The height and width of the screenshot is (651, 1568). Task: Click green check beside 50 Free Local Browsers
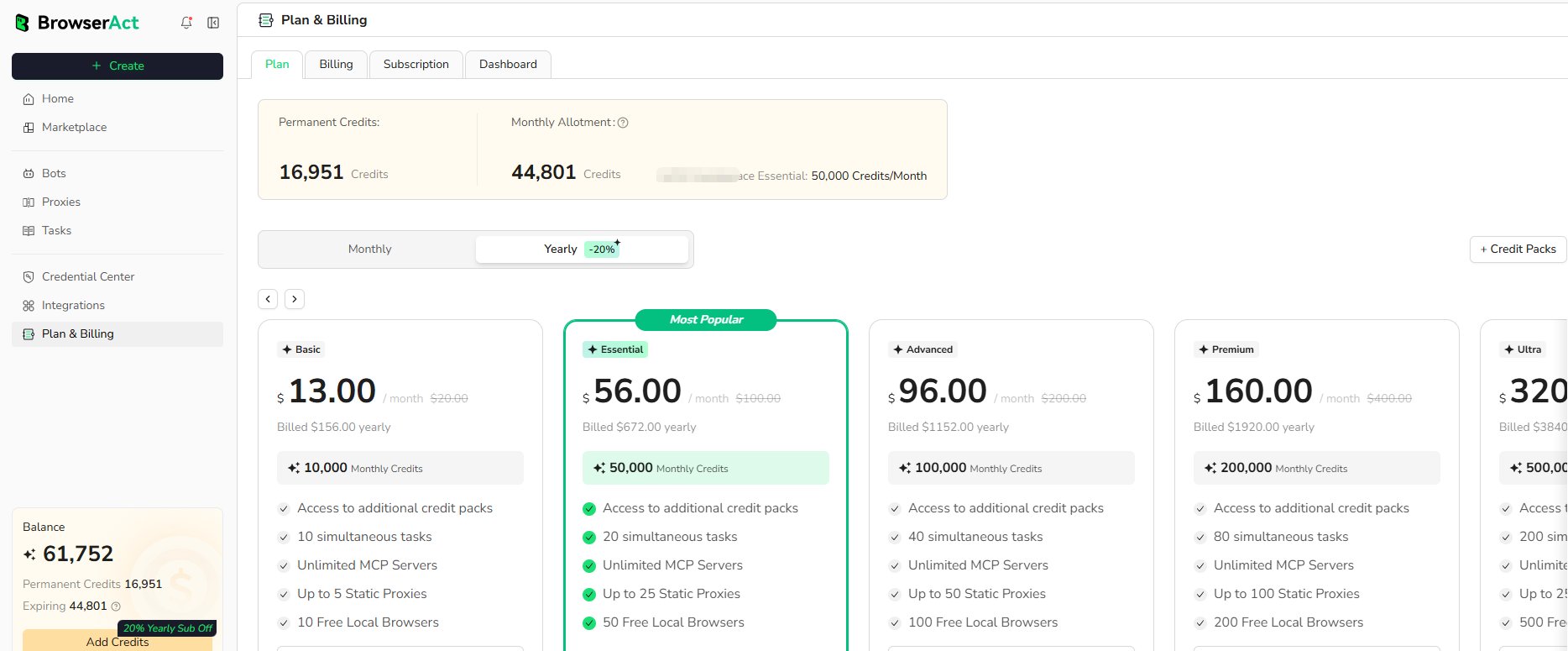click(589, 623)
